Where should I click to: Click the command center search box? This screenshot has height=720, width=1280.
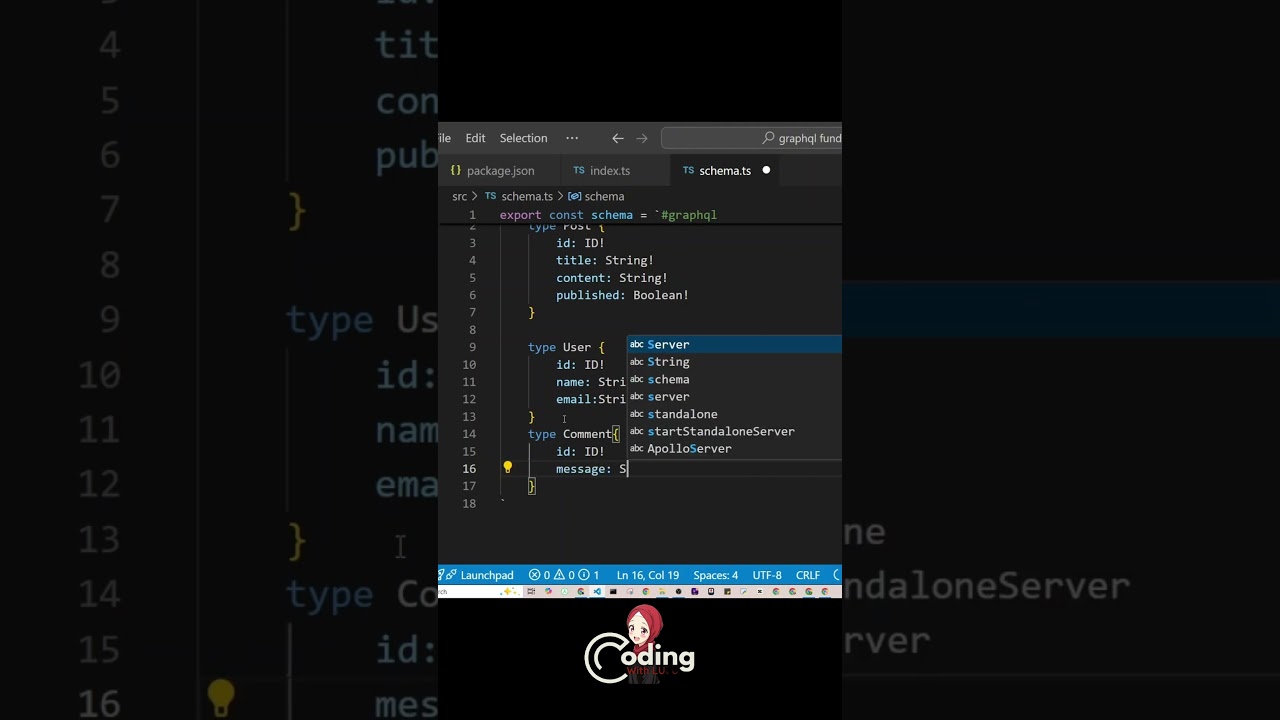tap(751, 138)
